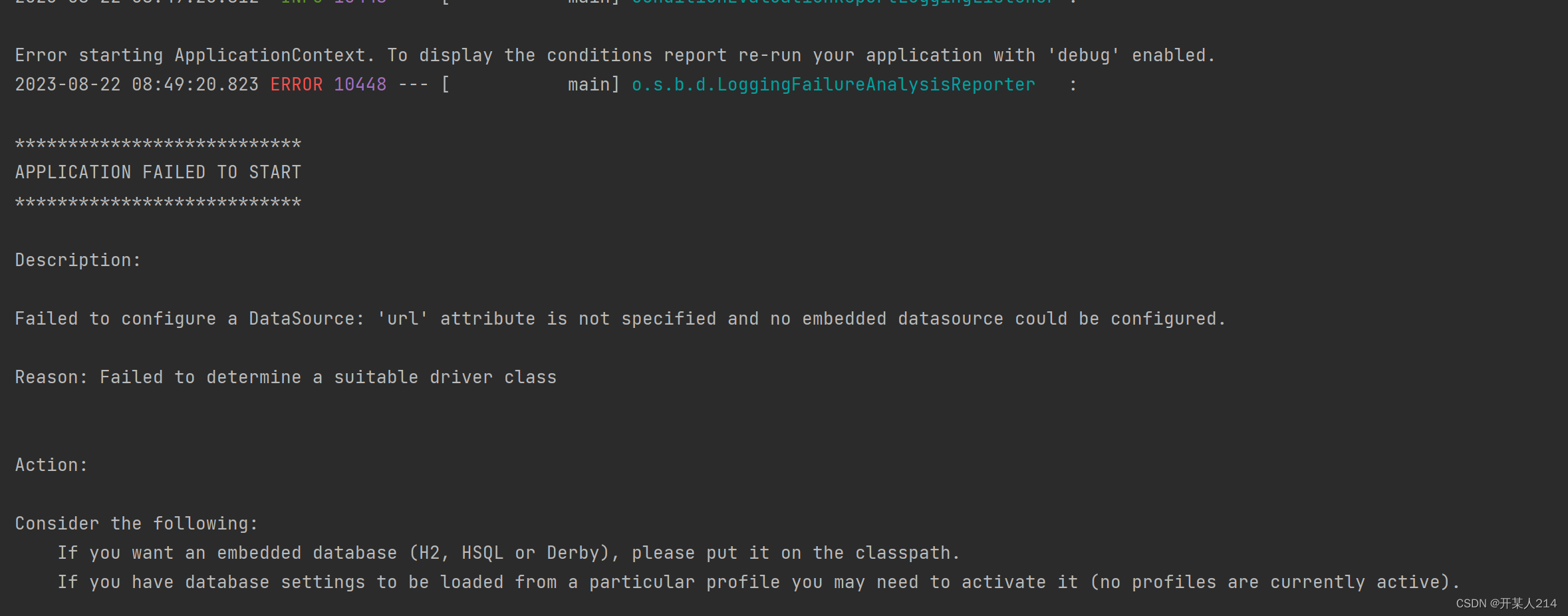1568x616 pixels.
Task: Click the process ID 10448
Action: point(360,84)
